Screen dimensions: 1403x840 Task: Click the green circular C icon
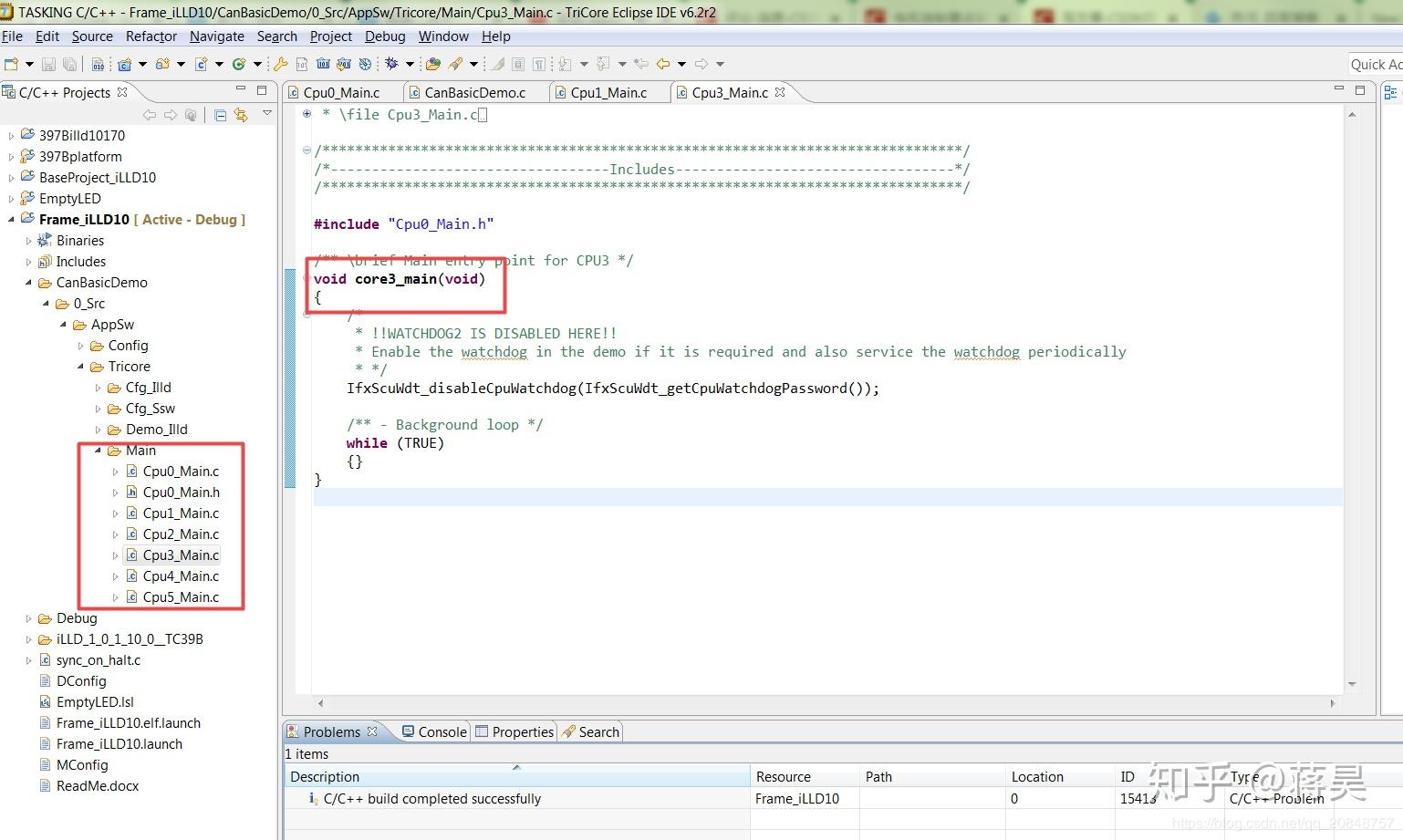pyautogui.click(x=239, y=64)
